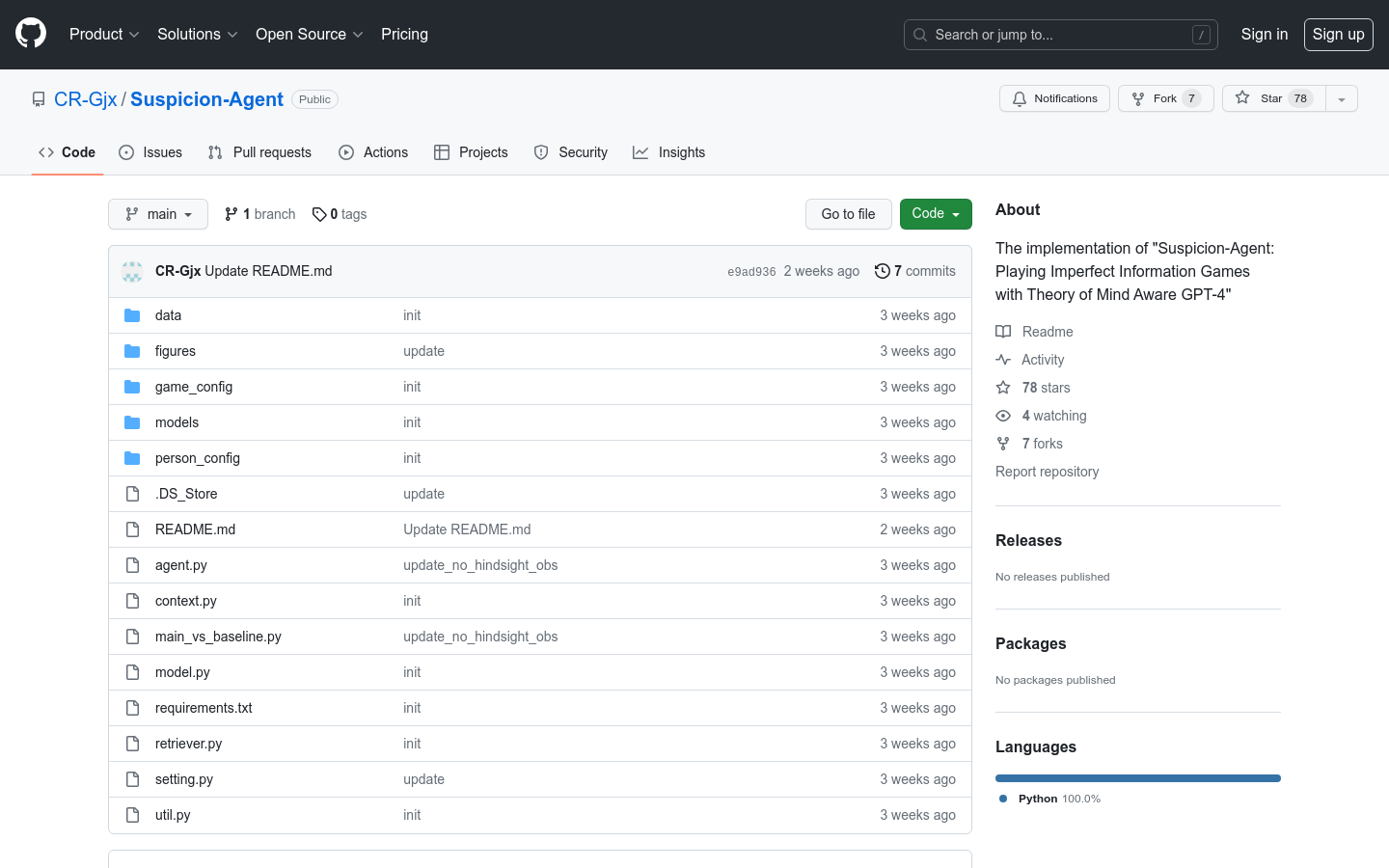The width and height of the screenshot is (1389, 868).
Task: Click the blue Python language bar
Action: tap(1138, 778)
